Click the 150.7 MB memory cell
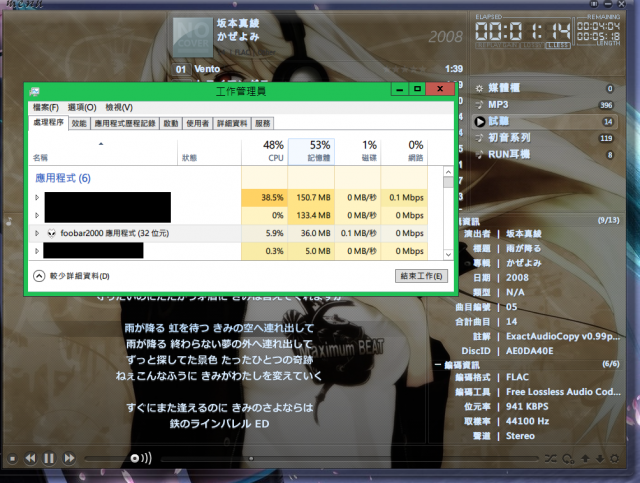 click(x=311, y=198)
